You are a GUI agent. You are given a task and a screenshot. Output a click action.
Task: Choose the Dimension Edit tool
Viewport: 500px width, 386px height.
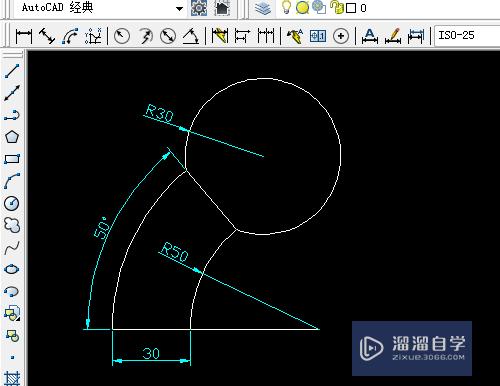click(370, 36)
